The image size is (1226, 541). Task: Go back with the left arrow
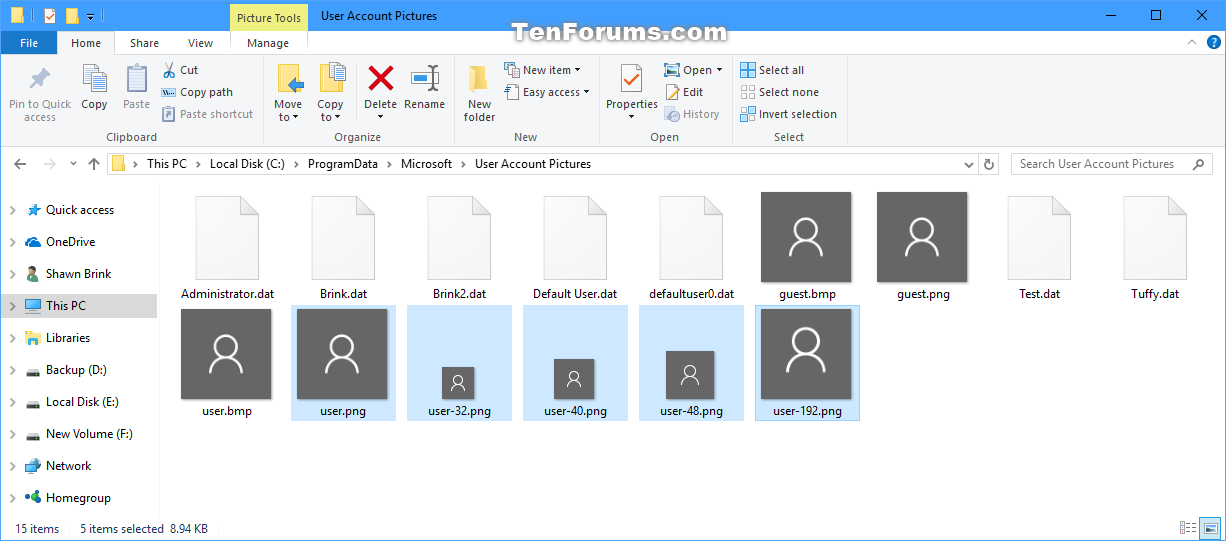[x=21, y=164]
